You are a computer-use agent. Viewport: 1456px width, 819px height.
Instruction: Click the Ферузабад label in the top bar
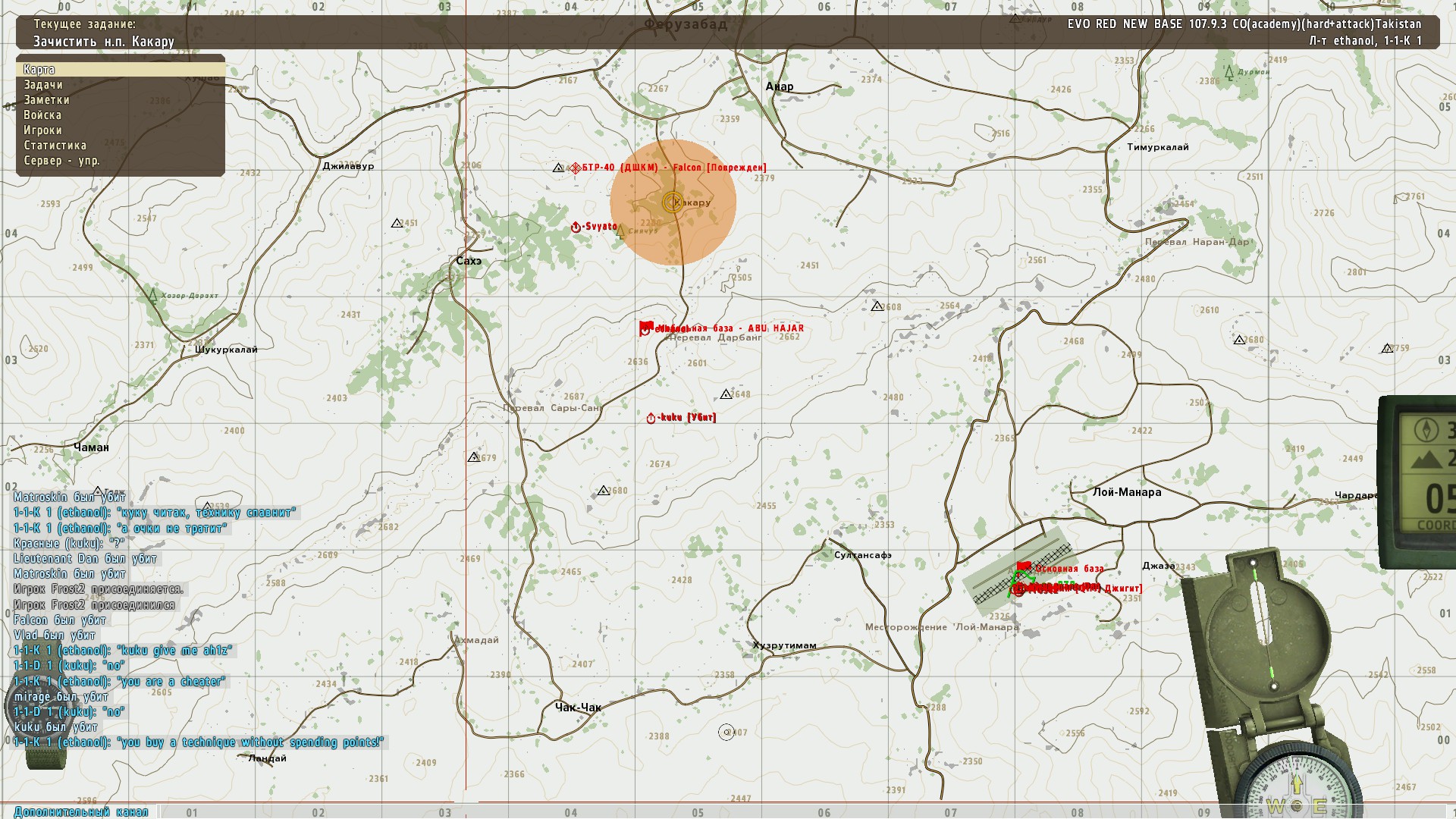tap(686, 24)
